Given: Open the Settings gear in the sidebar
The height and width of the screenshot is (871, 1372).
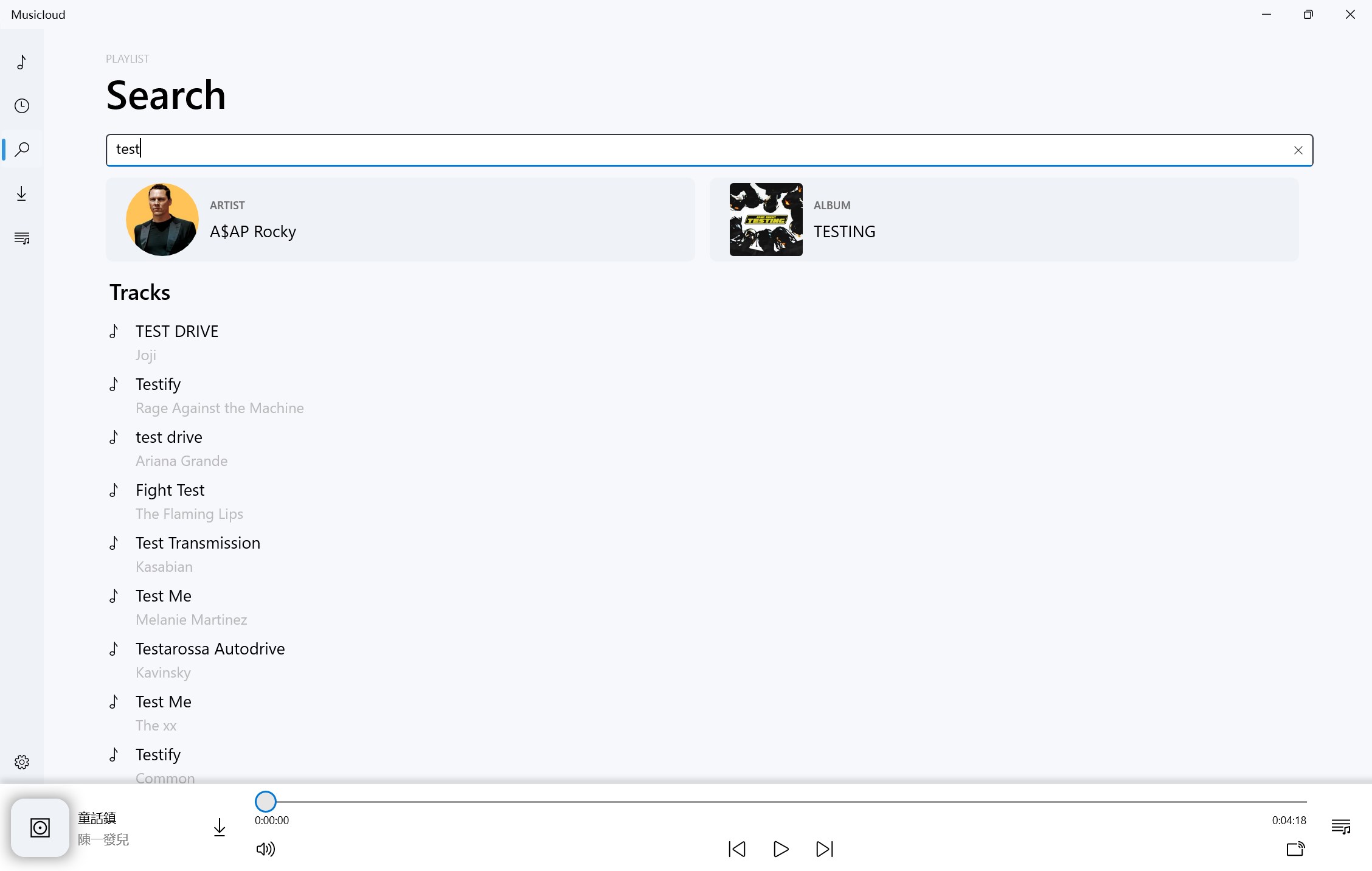Looking at the screenshot, I should (x=22, y=762).
